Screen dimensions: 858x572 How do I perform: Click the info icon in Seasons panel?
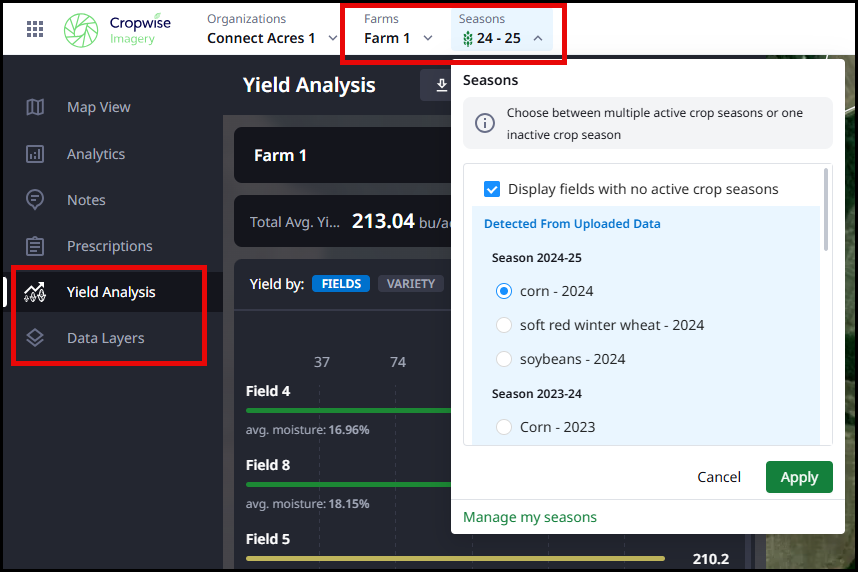[x=485, y=123]
